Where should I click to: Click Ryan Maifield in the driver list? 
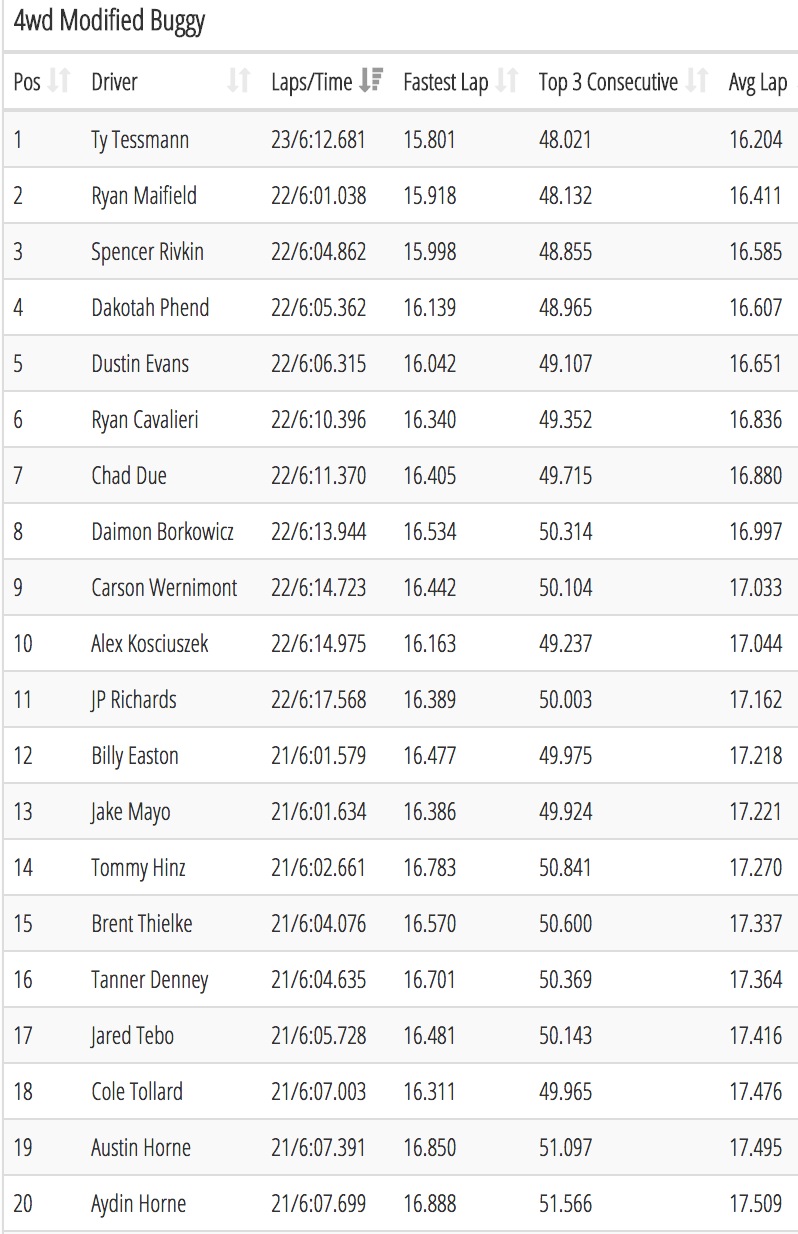pyautogui.click(x=144, y=196)
